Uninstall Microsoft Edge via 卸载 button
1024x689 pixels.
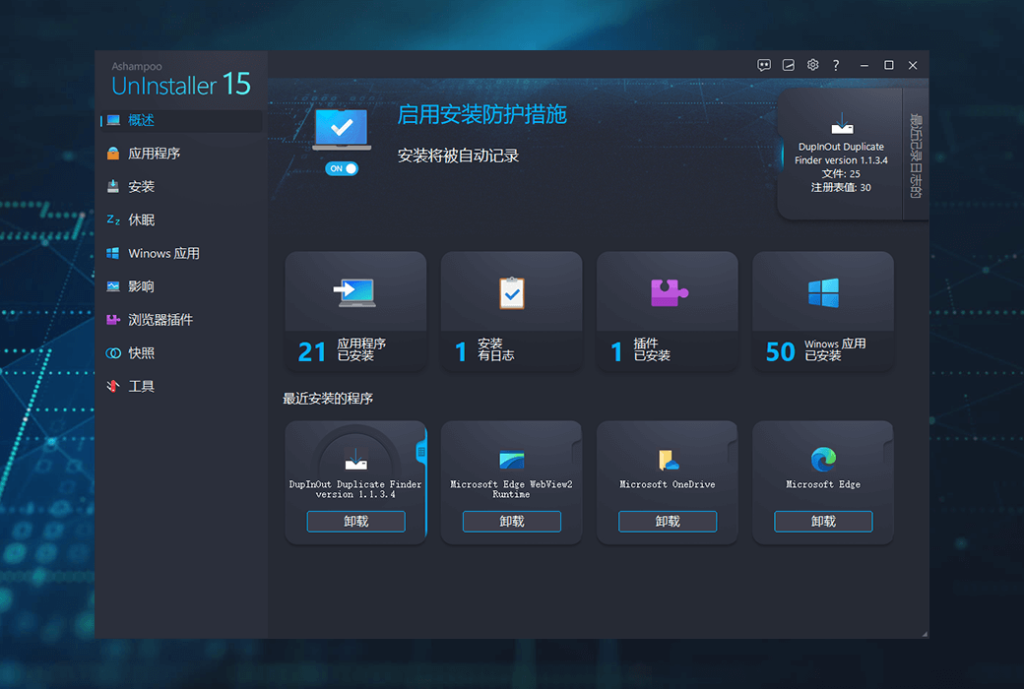(824, 521)
